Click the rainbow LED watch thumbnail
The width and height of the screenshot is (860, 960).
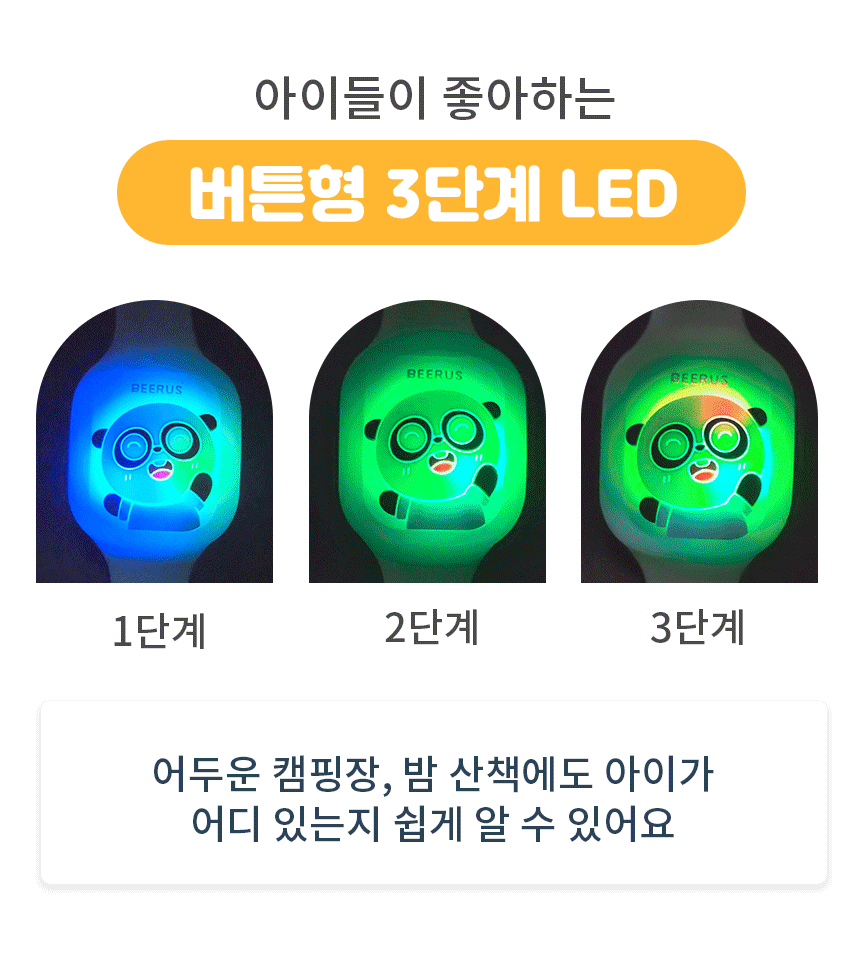(699, 441)
